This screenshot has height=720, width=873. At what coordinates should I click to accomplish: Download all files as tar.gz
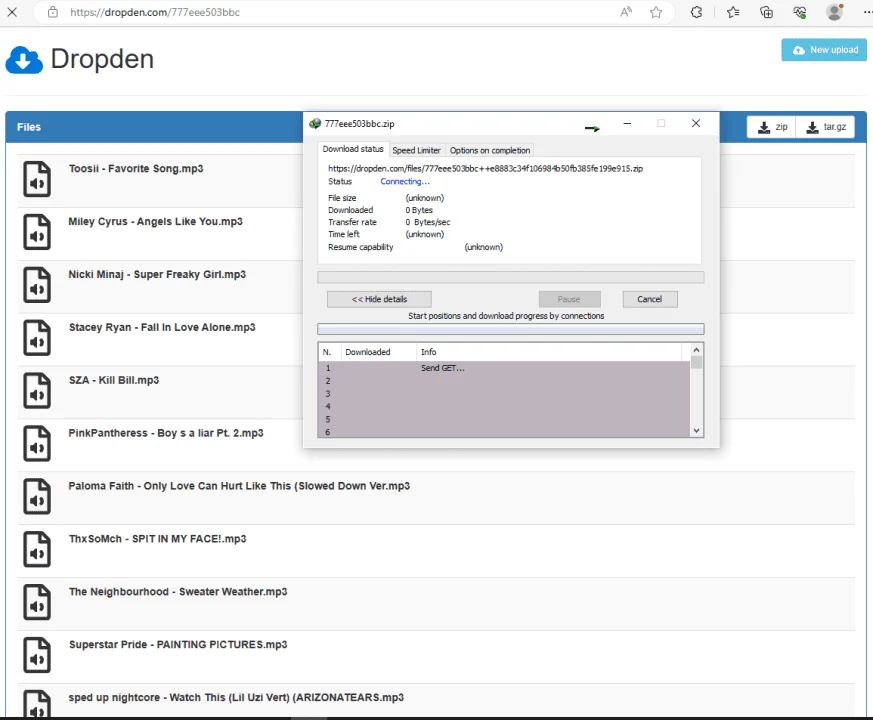click(x=826, y=127)
